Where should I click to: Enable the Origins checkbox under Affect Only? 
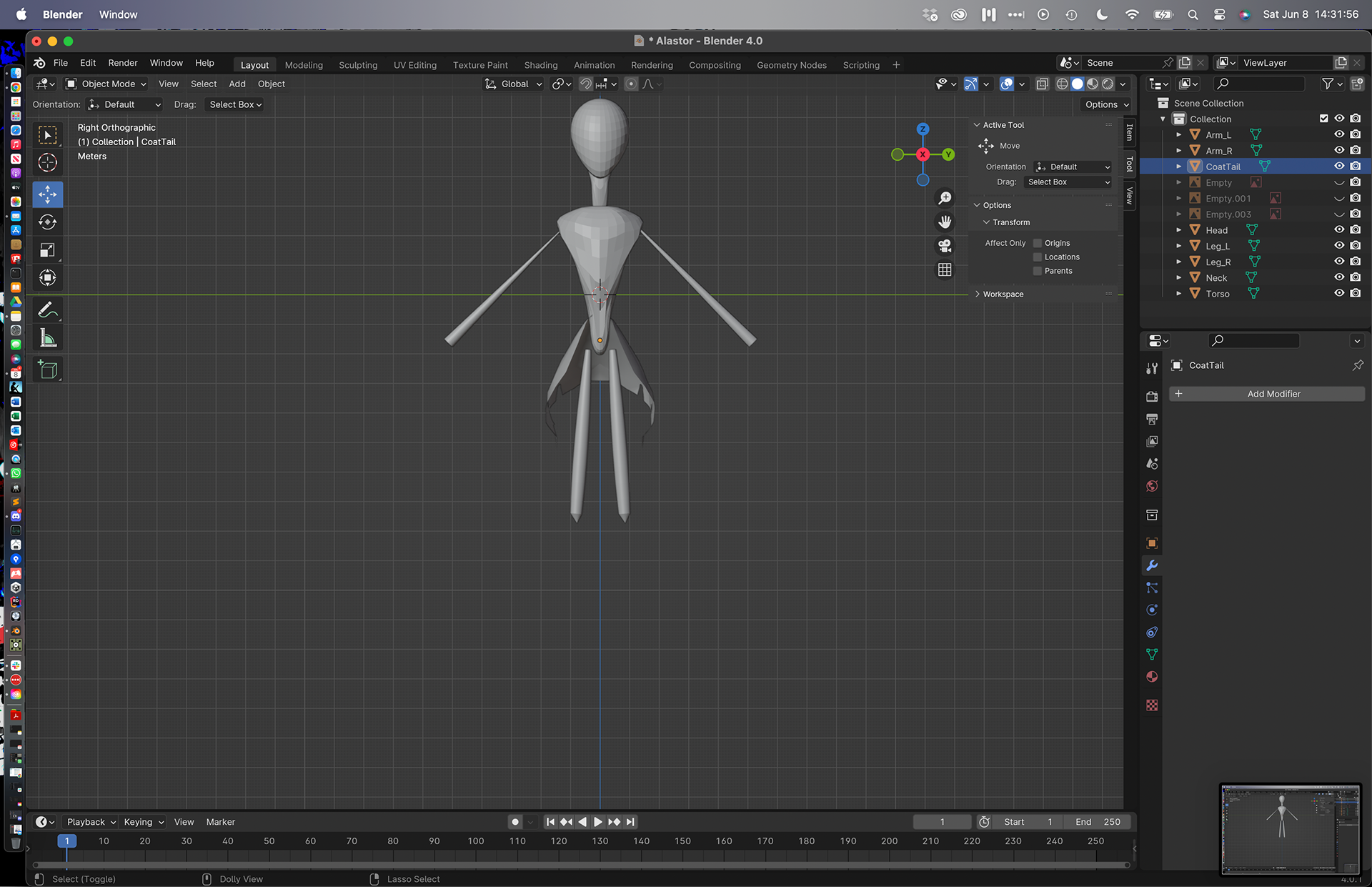click(x=1038, y=243)
